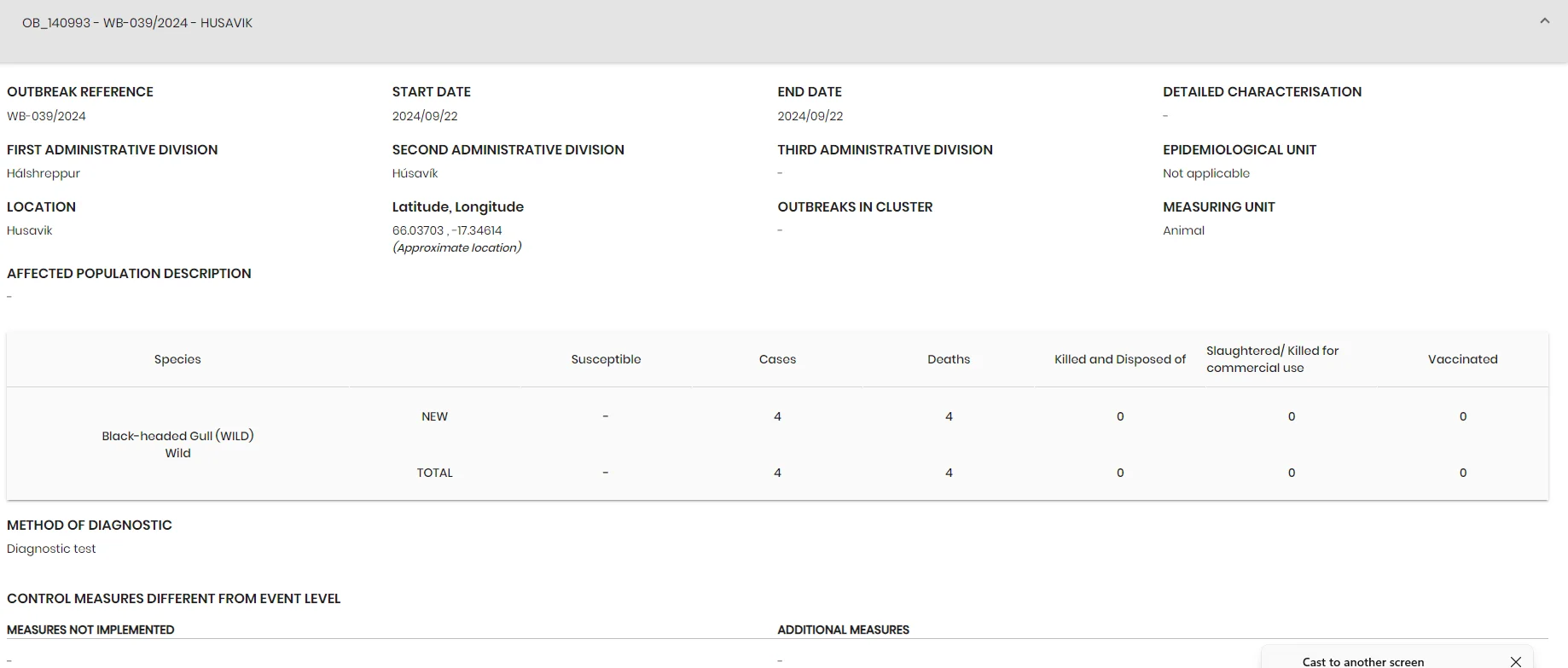Collapse the OB_140993 outbreak panel chevron
1568x668 pixels.
[x=1544, y=21]
